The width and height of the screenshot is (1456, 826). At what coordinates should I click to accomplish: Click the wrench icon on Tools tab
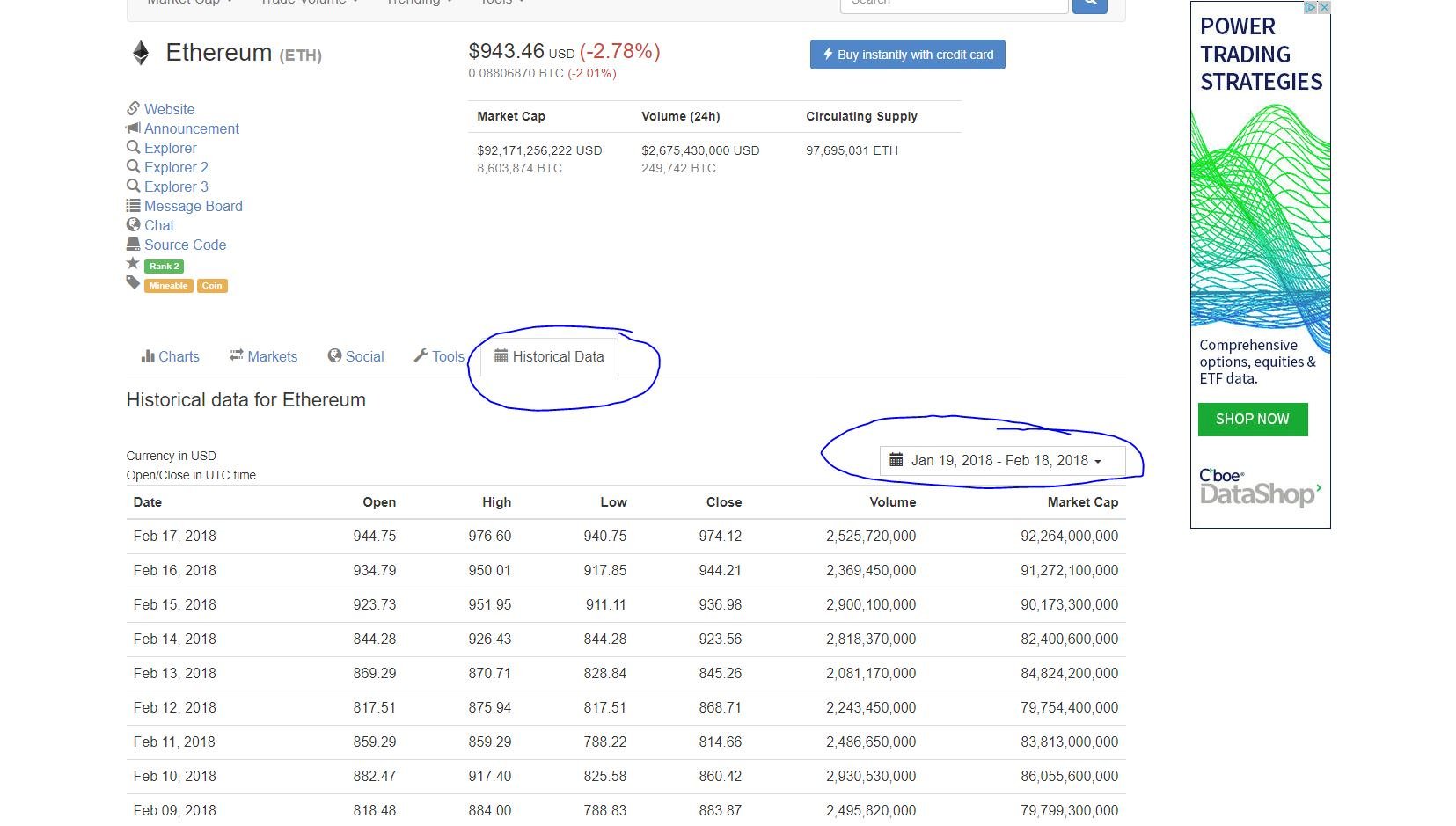421,355
